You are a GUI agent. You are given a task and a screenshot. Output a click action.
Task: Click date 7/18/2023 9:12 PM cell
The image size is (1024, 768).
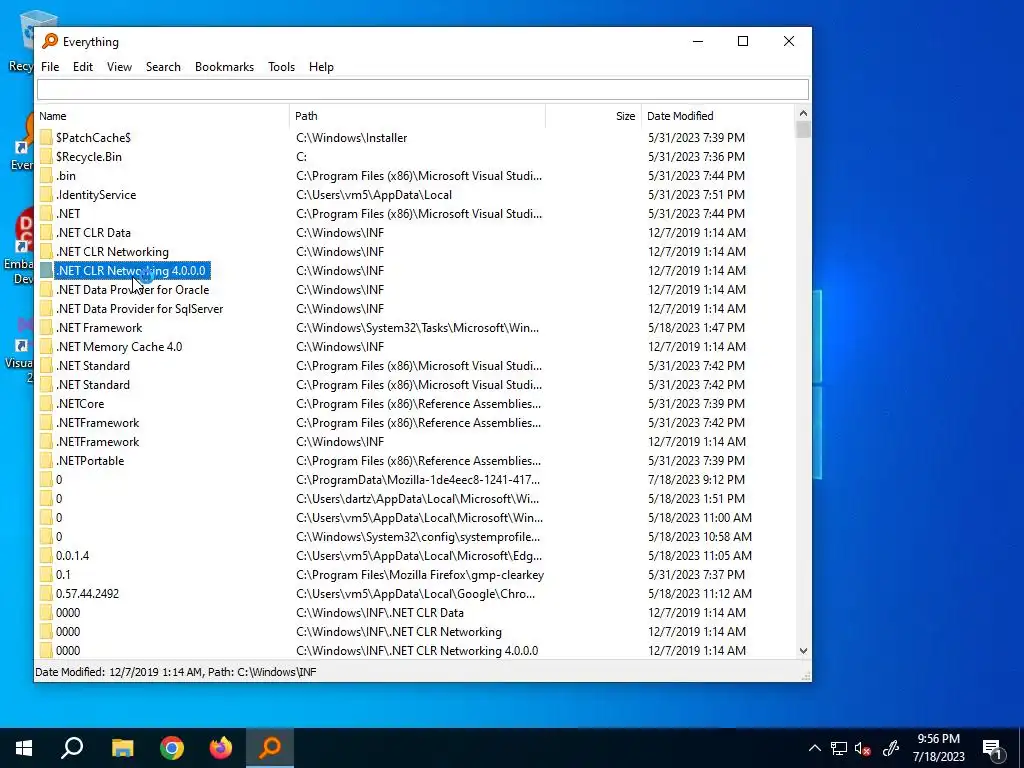(x=696, y=479)
